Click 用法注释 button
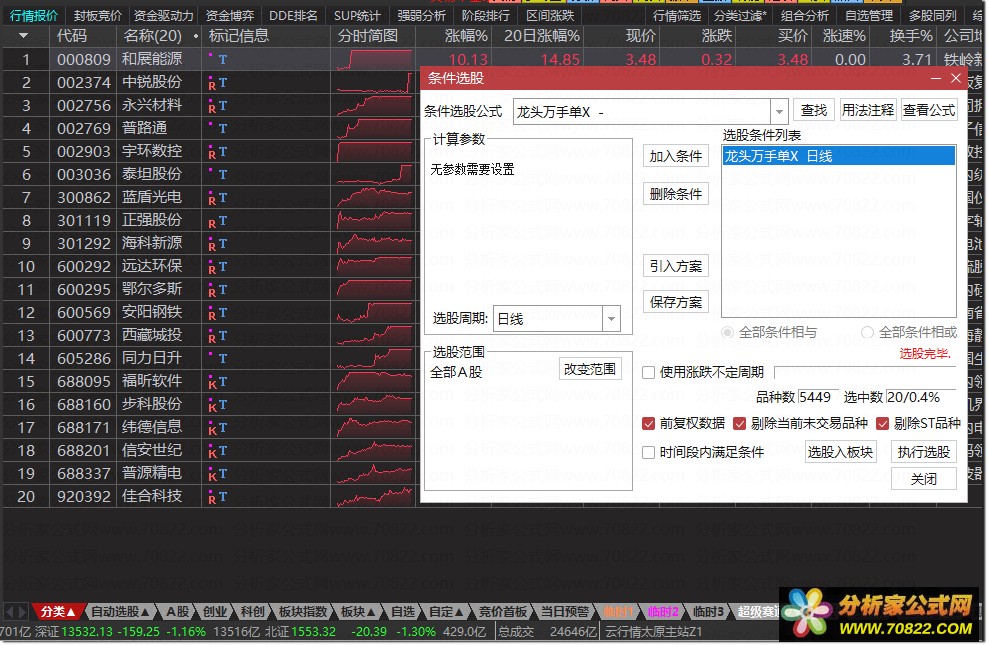Image resolution: width=989 pixels, height=645 pixels. [x=868, y=110]
